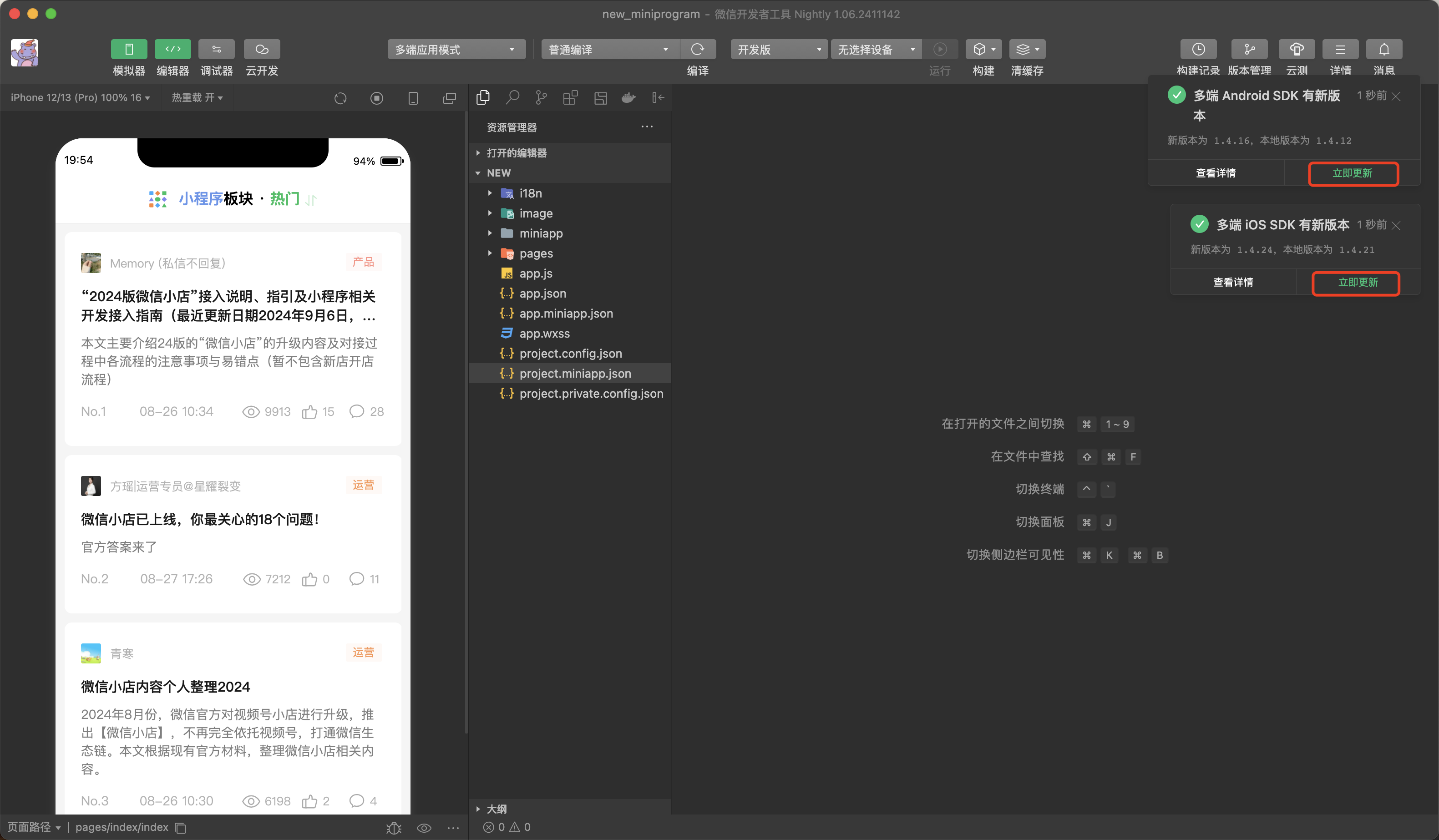This screenshot has height=840, width=1439.
Task: Open cloud test (云测) icon
Action: click(x=1296, y=49)
